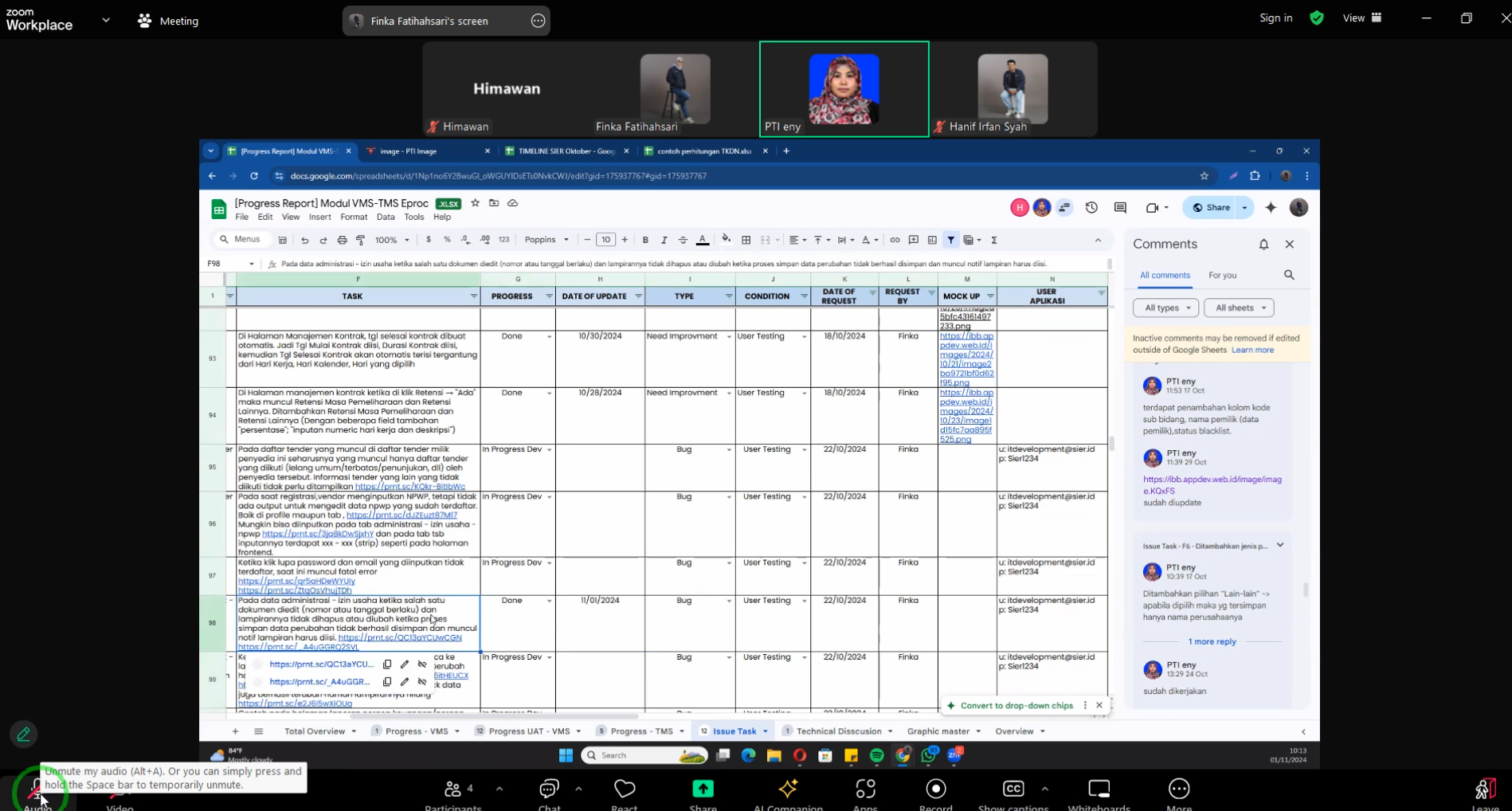
Task: Click the green Share screen icon
Action: [x=703, y=789]
